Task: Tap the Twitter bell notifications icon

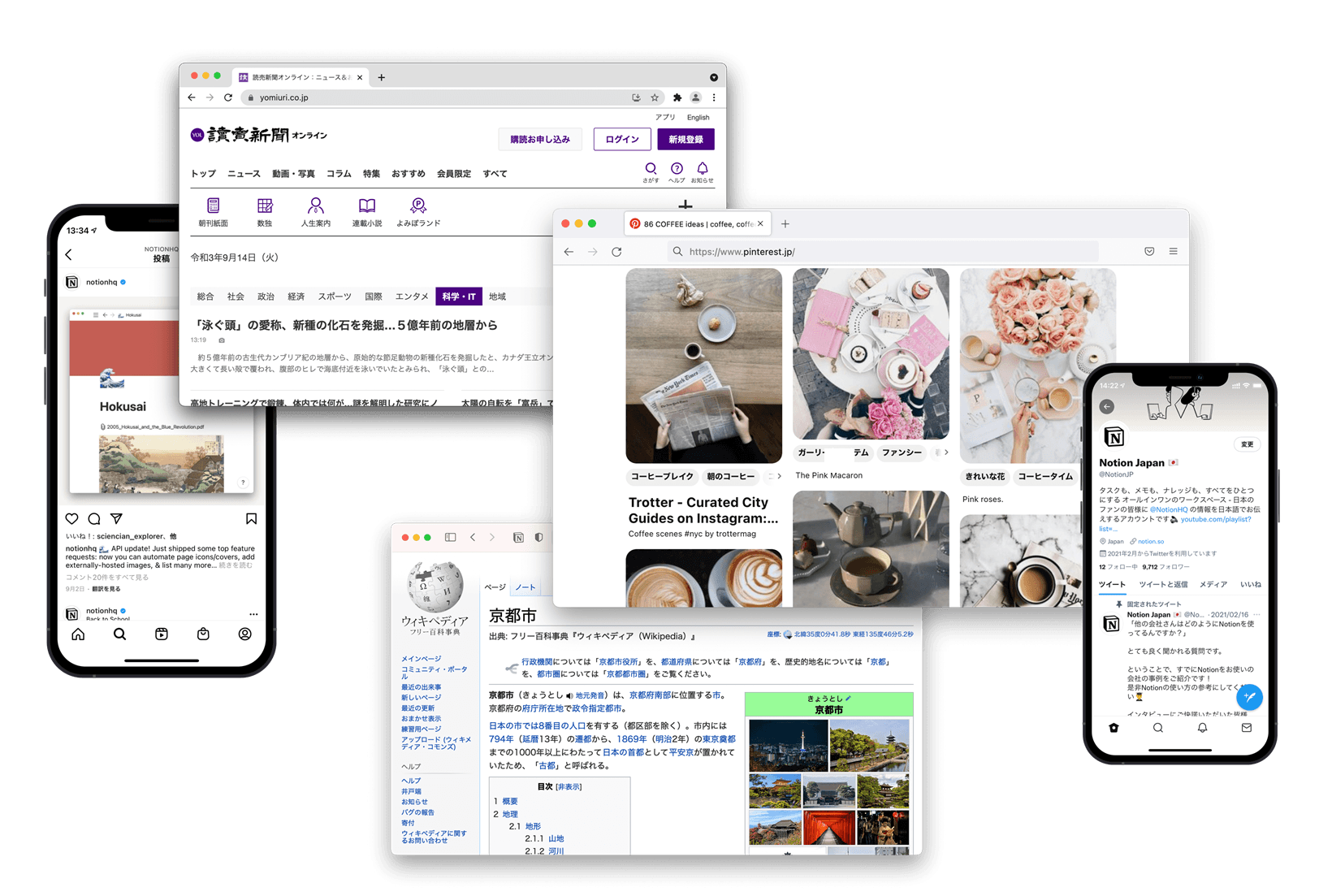Action: (x=1201, y=728)
